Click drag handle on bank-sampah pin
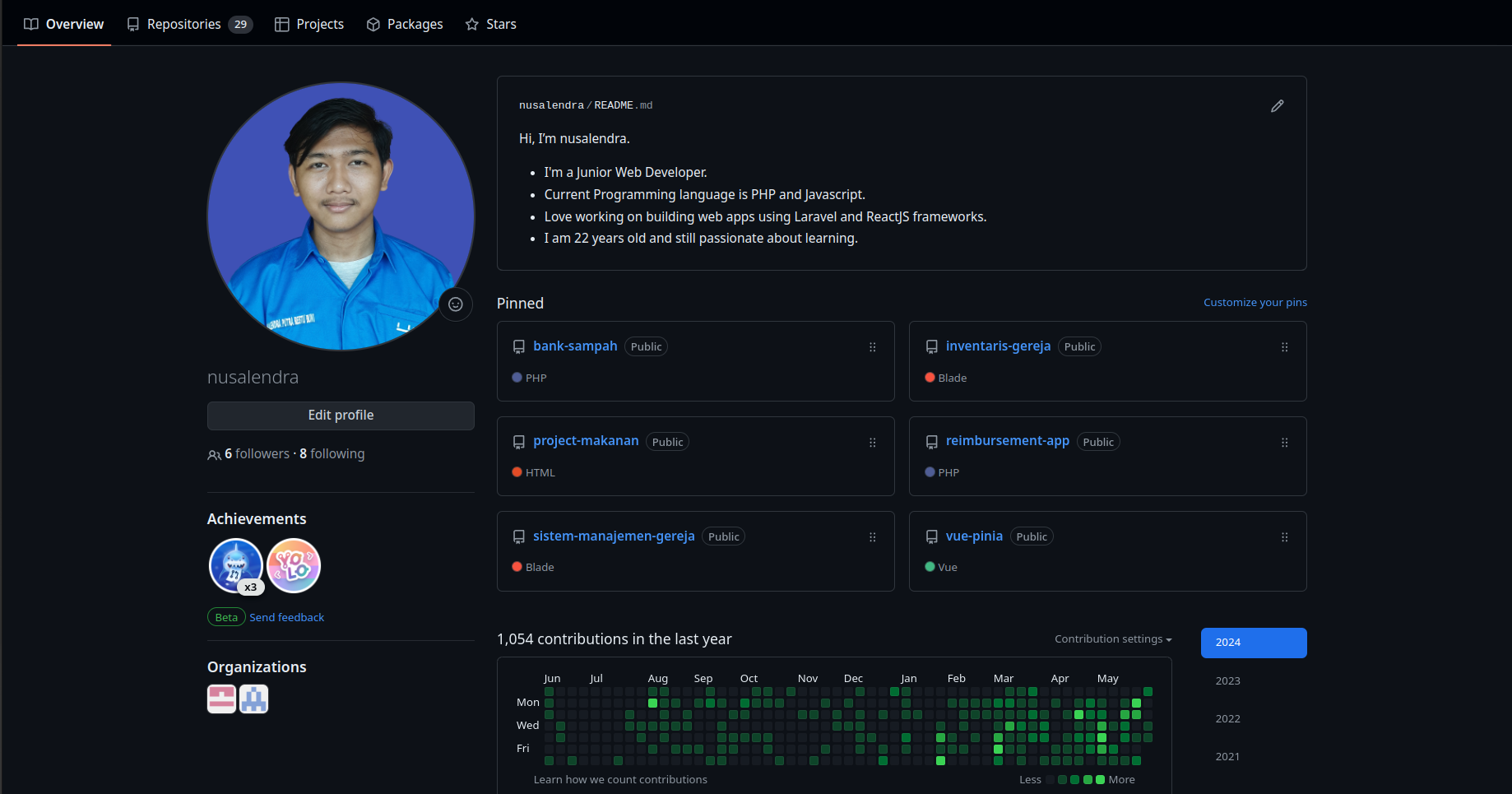Screen dimensions: 1512x794 [872, 347]
